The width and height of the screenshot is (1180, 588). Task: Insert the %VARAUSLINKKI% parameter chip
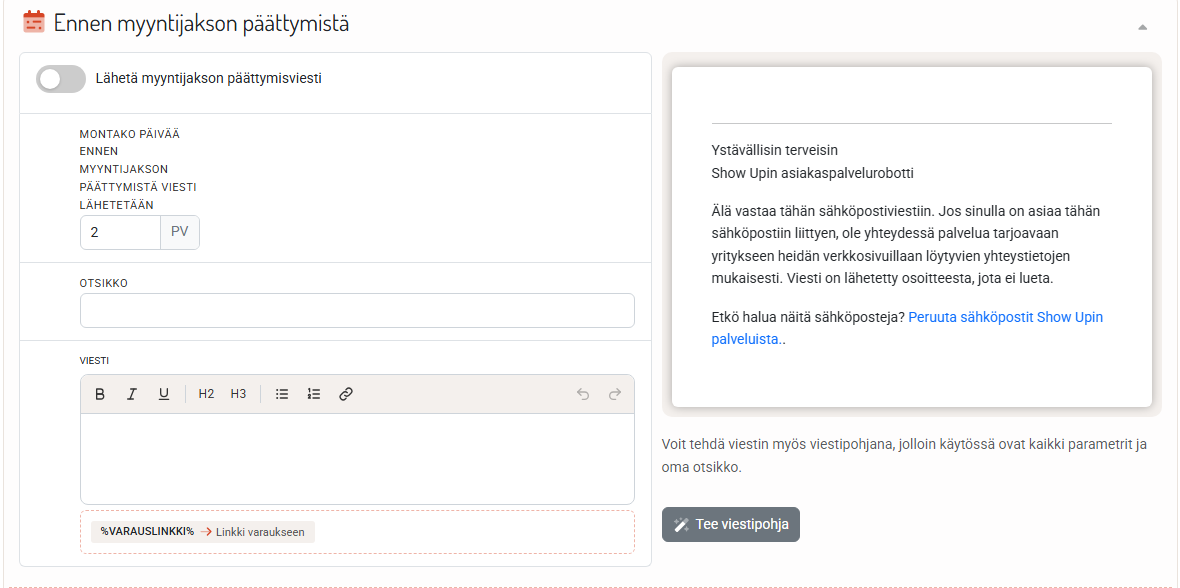tap(203, 532)
